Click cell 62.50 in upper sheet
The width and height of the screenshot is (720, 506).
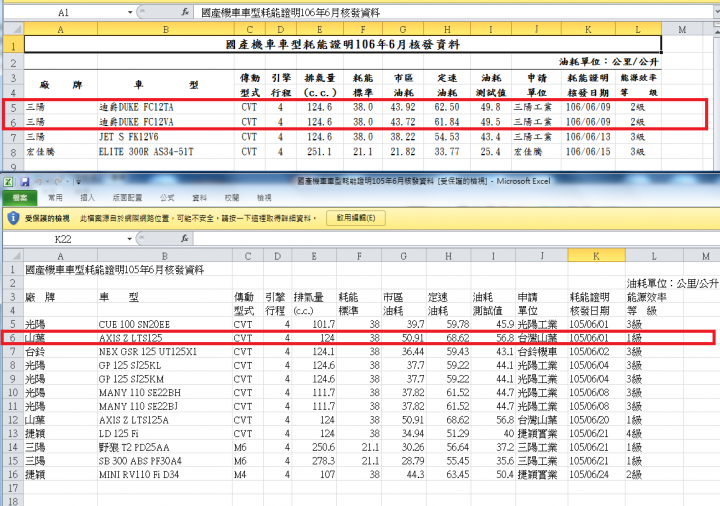447,107
